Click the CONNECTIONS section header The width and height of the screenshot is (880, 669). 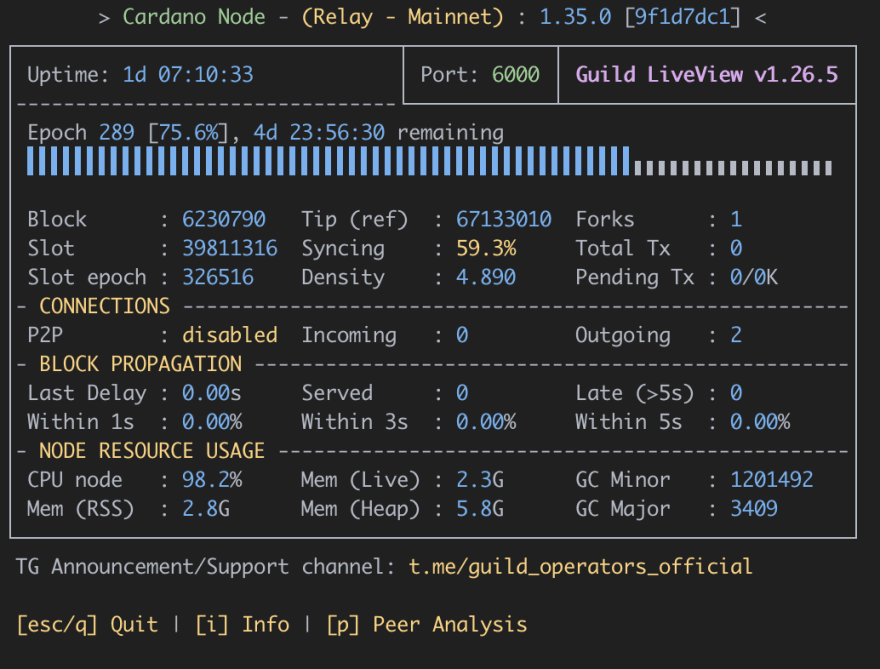click(x=104, y=306)
